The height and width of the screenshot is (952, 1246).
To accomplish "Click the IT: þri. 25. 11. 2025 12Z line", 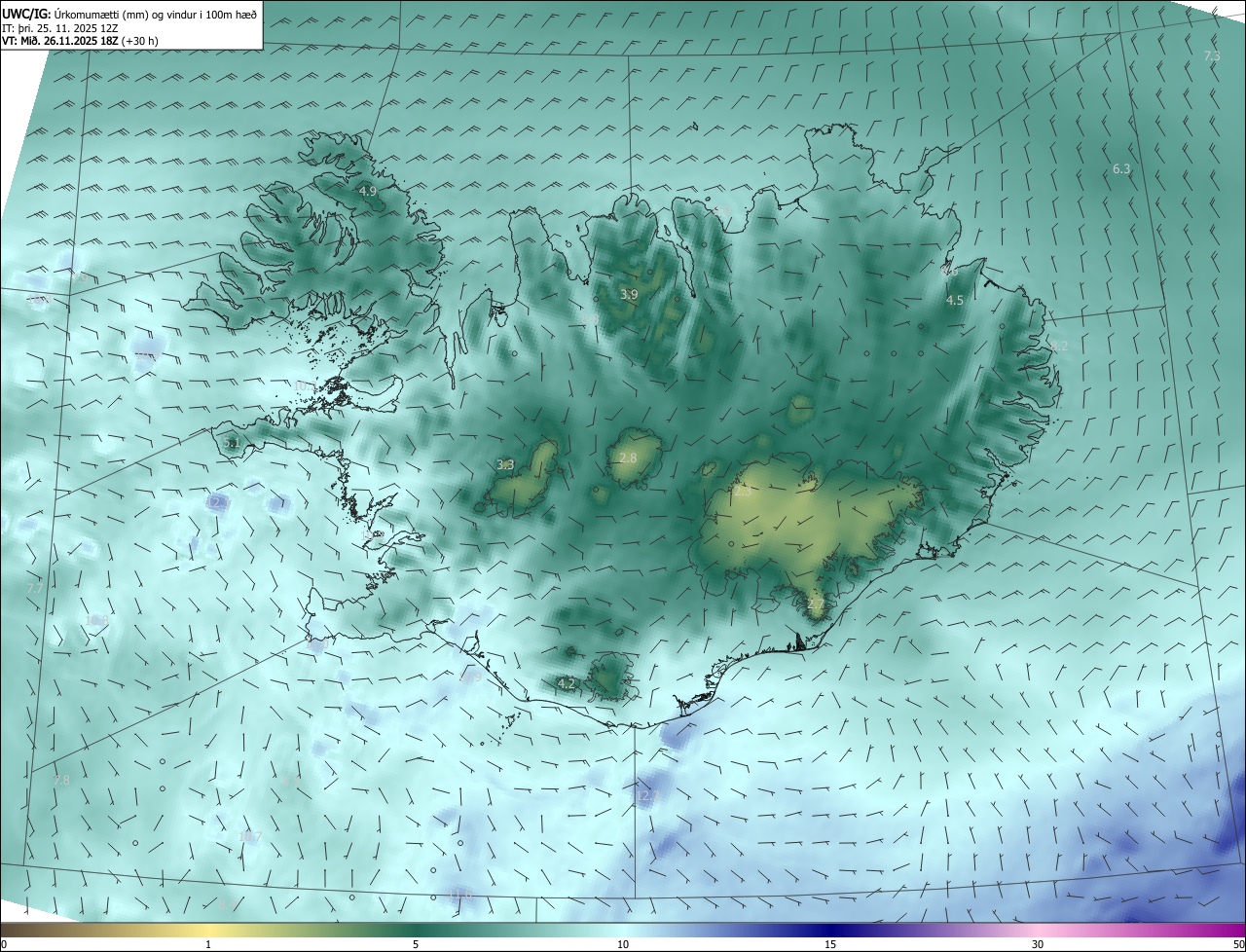I will tap(60, 27).
